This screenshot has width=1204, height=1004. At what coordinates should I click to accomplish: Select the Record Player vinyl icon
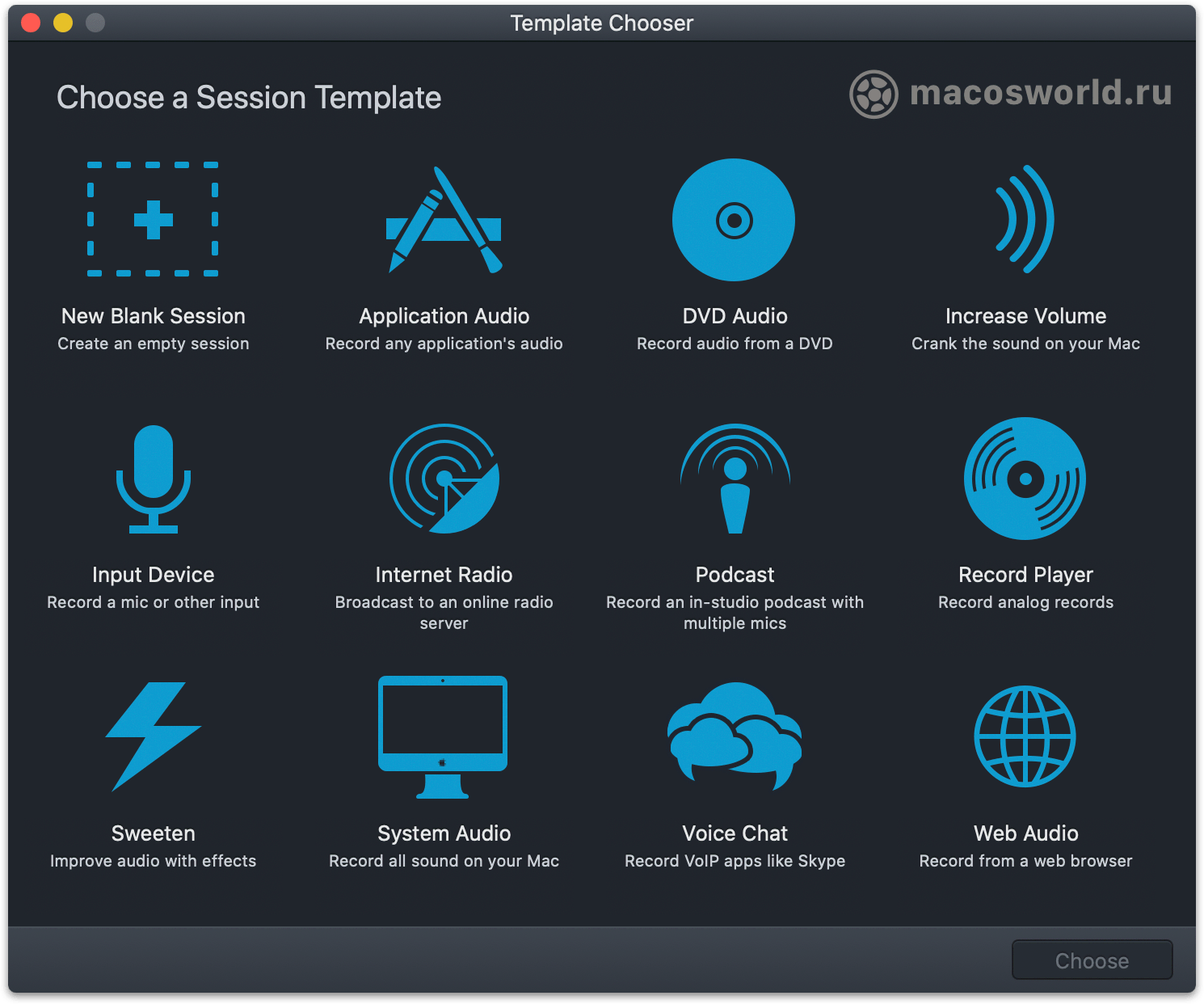click(1025, 479)
